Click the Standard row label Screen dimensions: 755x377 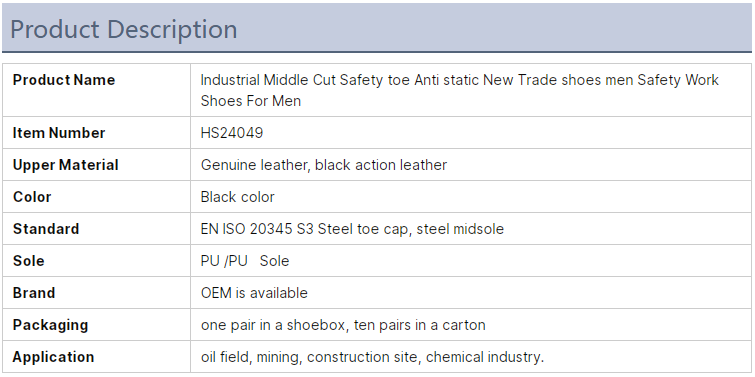coord(46,229)
